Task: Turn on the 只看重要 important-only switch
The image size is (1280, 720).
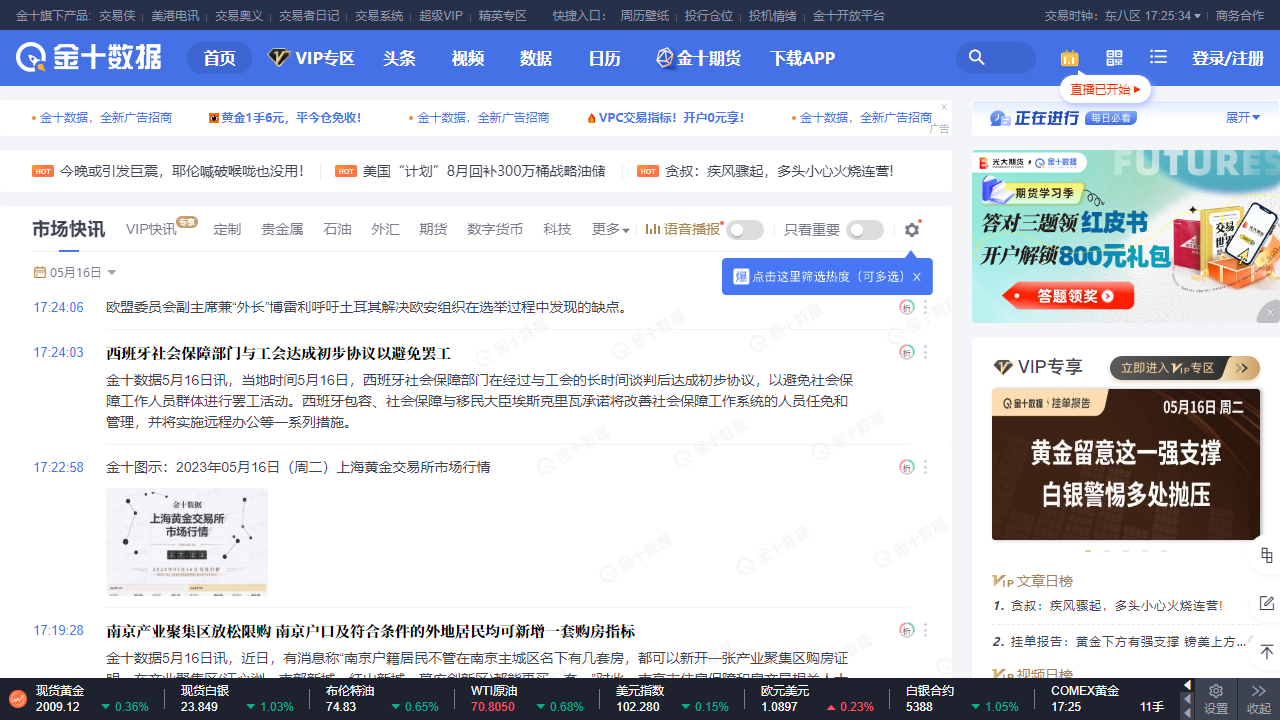Action: pyautogui.click(x=864, y=229)
